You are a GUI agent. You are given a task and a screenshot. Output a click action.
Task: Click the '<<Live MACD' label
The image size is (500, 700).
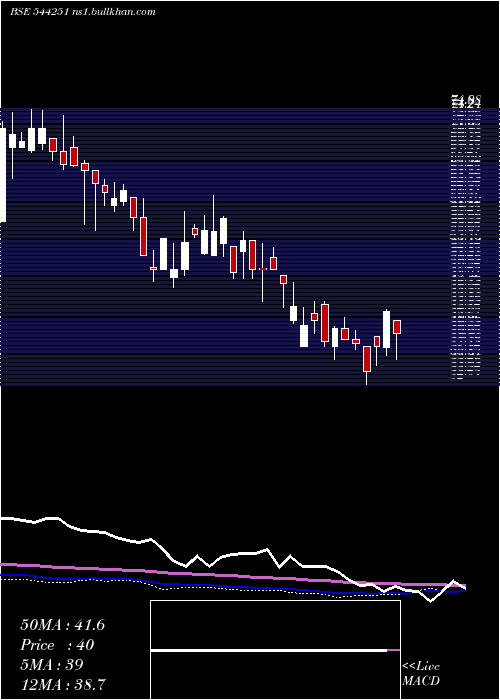[x=421, y=673]
